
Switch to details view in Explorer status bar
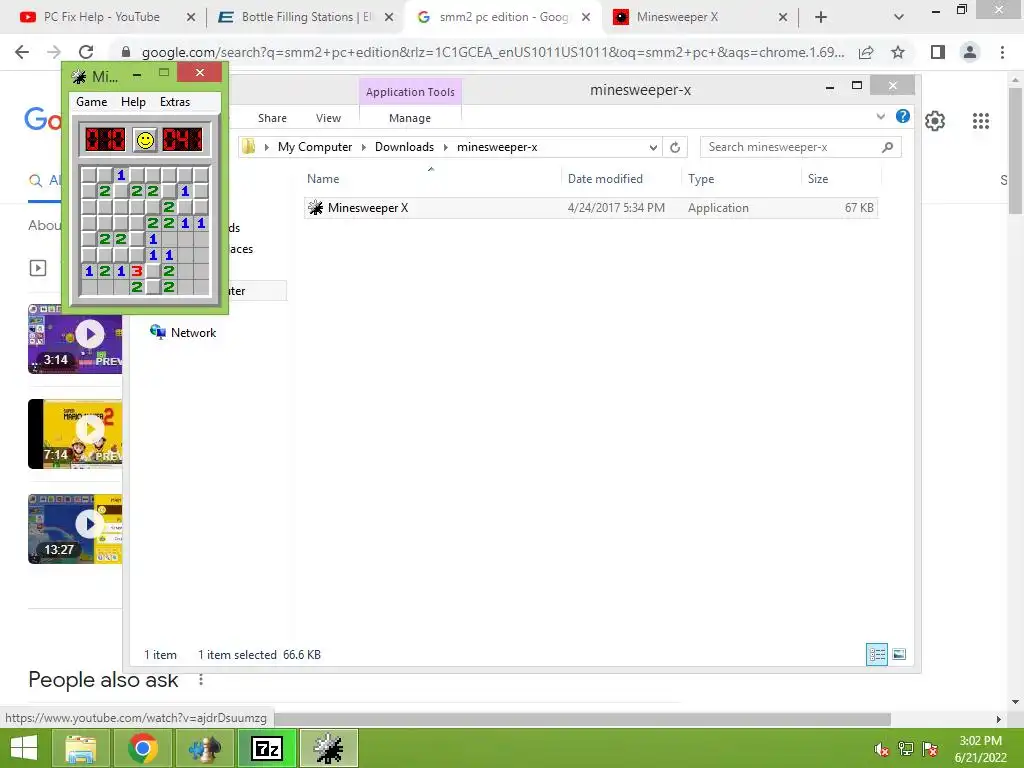coord(876,654)
